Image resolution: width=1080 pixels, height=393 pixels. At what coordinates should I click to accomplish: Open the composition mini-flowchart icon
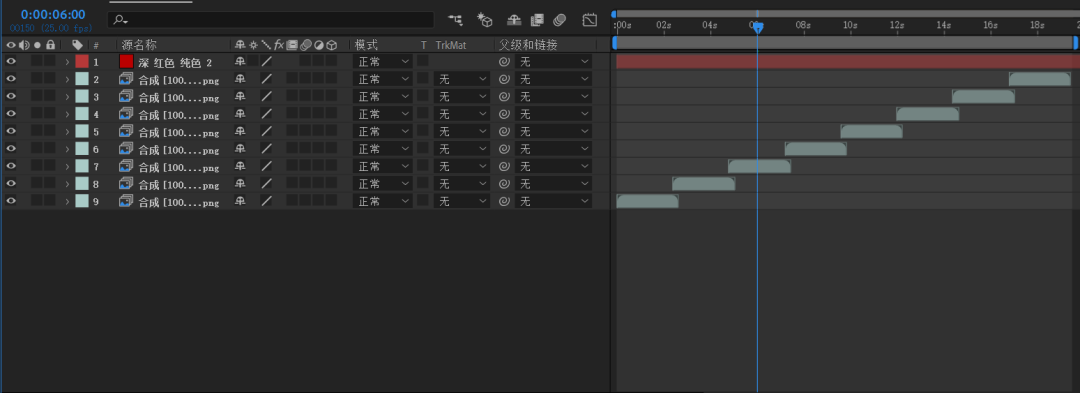[455, 20]
